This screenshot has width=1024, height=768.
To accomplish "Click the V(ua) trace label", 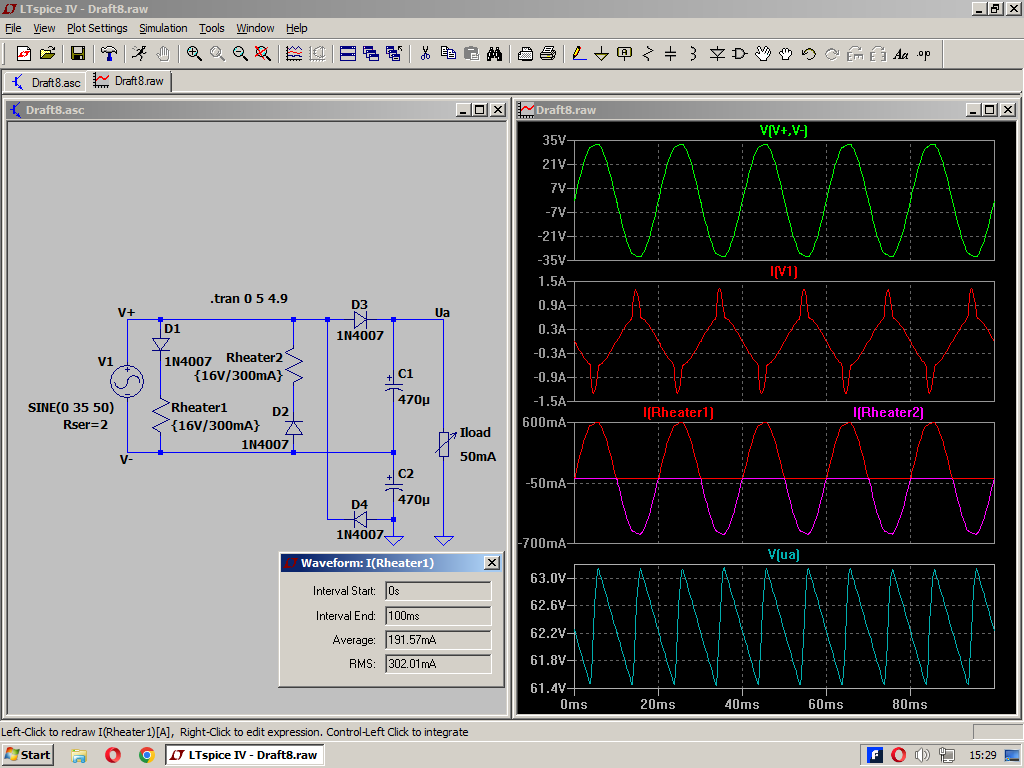I will (784, 554).
